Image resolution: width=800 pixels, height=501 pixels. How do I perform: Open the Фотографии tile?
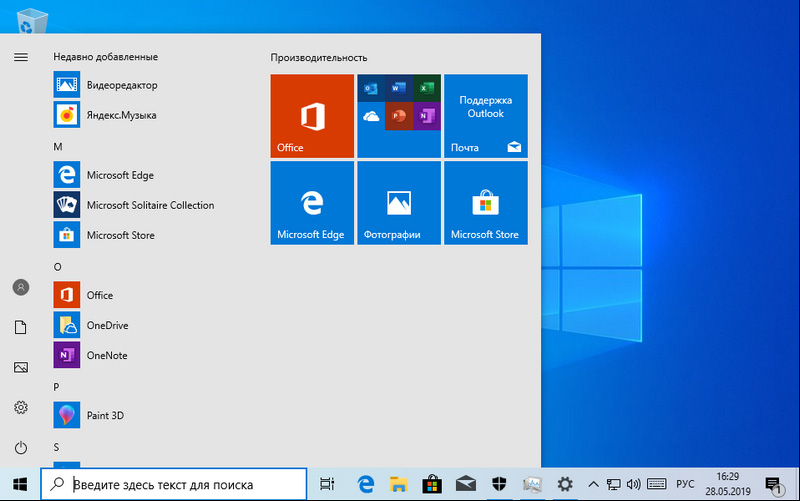pyautogui.click(x=399, y=203)
